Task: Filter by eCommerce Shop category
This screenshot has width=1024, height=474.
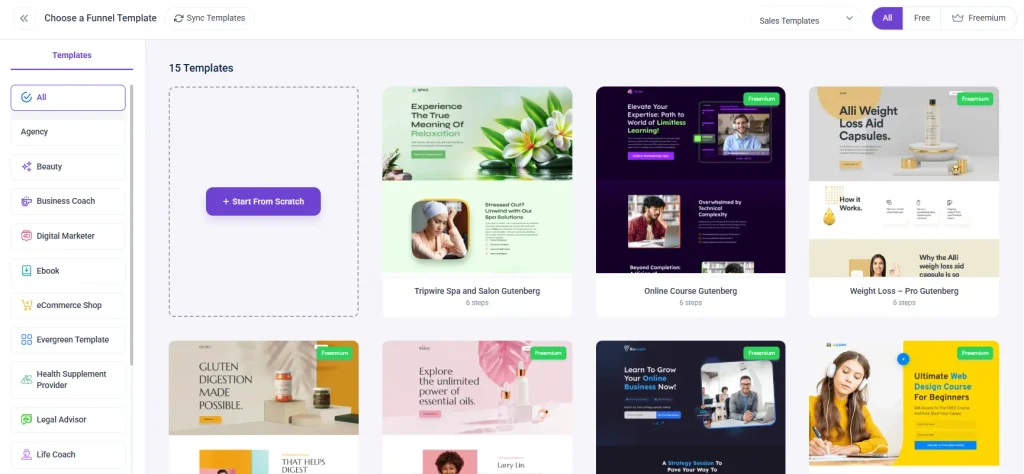Action: click(x=68, y=305)
